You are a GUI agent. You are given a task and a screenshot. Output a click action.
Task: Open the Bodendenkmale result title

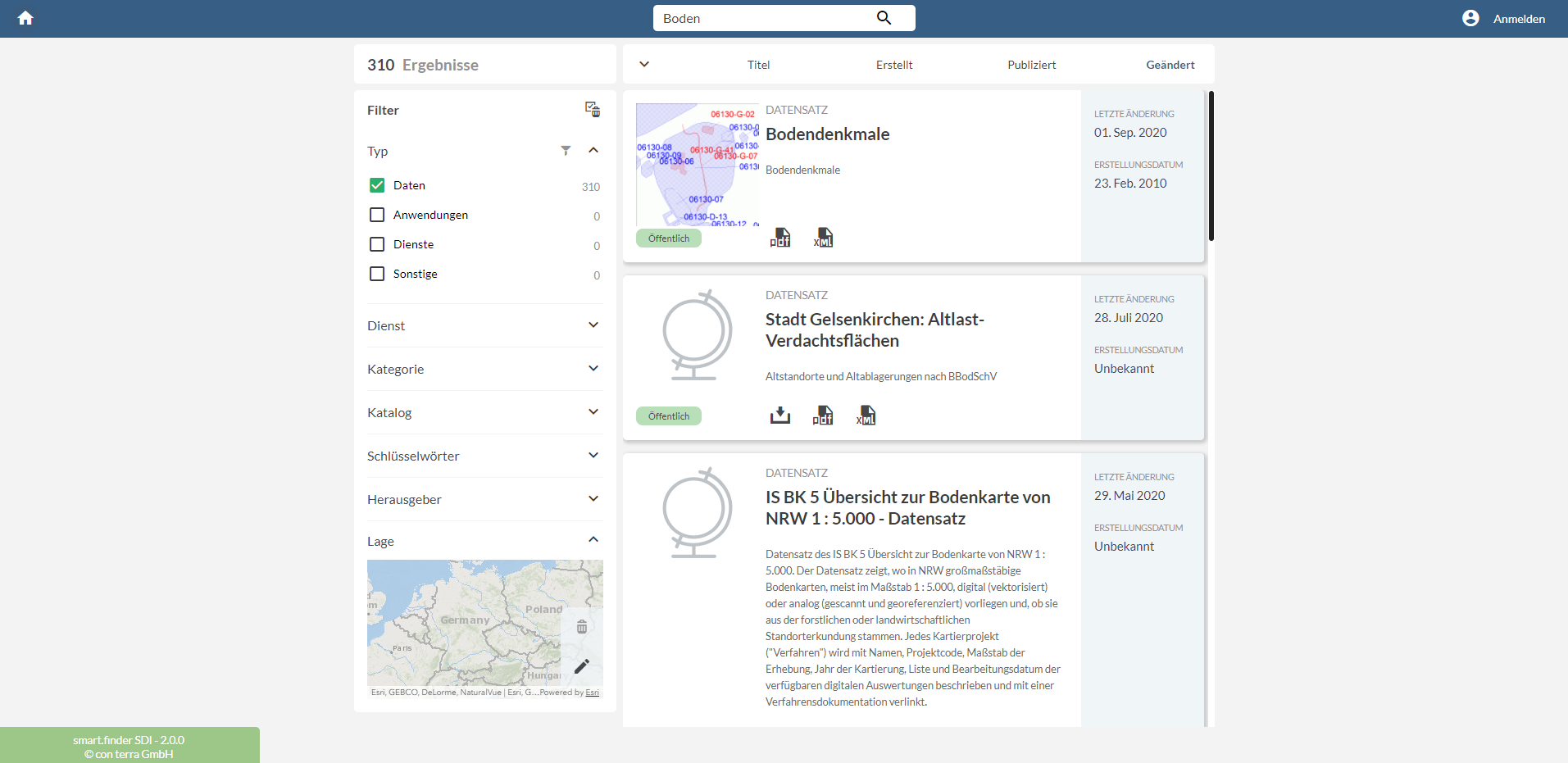(x=828, y=134)
